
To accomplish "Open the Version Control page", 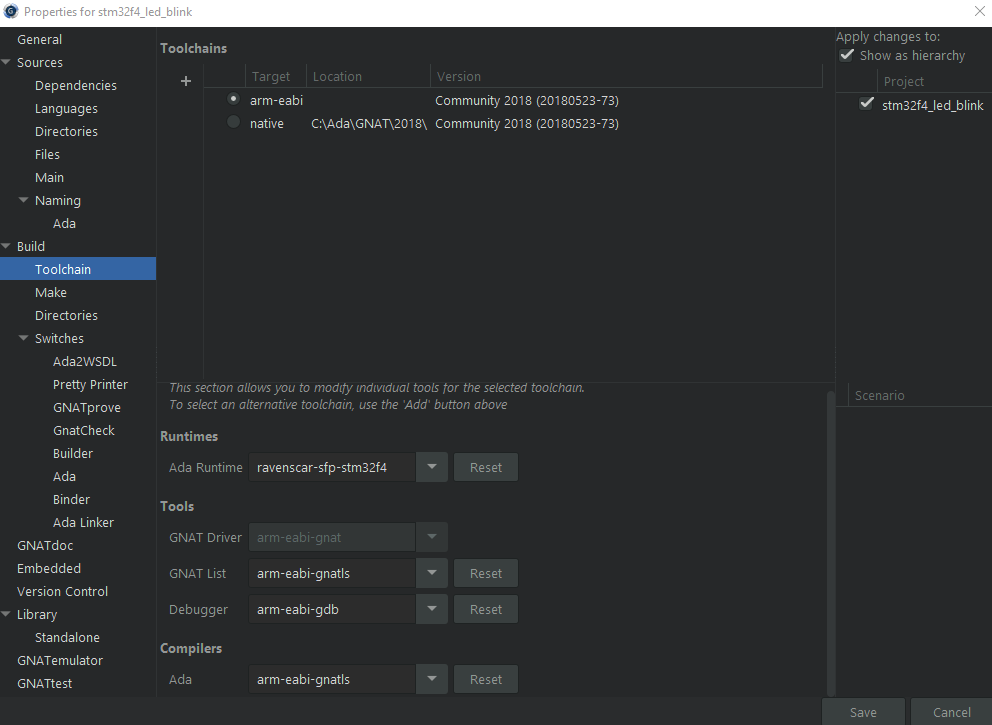I will (x=62, y=591).
